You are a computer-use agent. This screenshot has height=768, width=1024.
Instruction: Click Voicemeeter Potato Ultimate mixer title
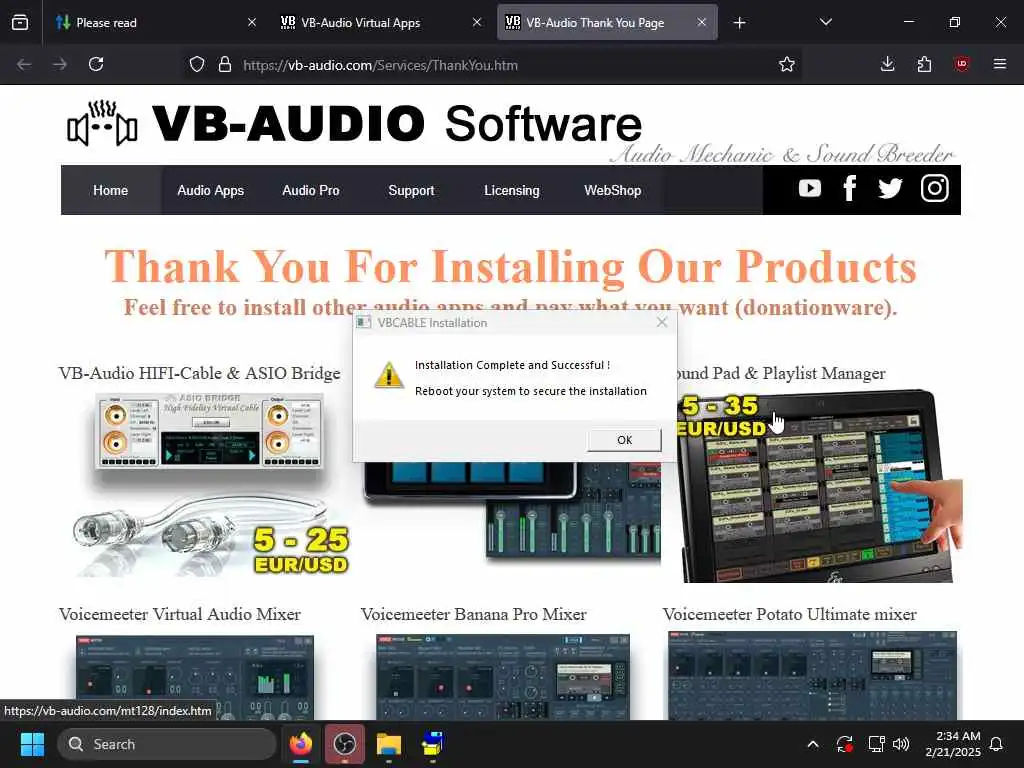[790, 614]
